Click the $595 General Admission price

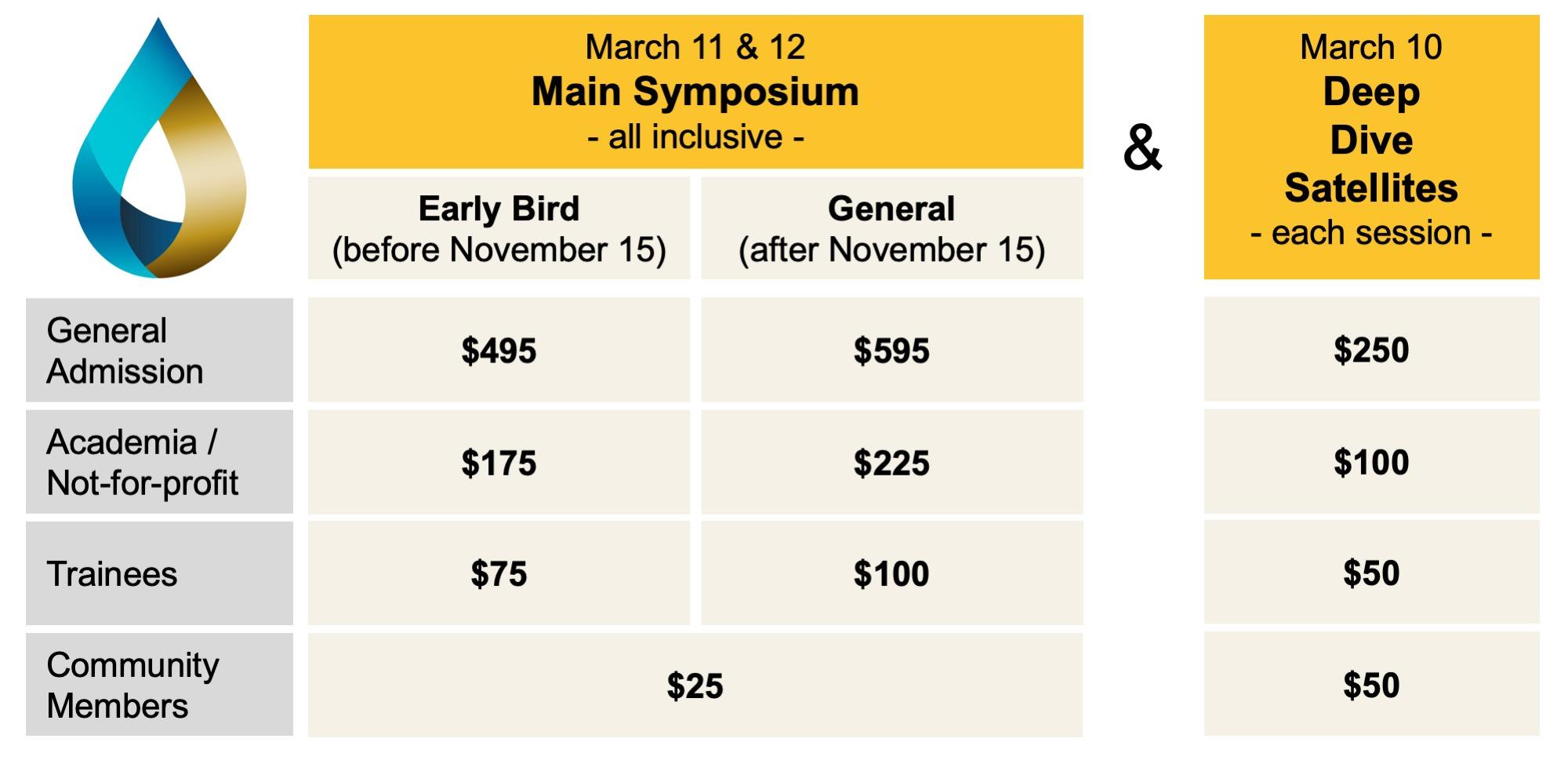coord(891,350)
